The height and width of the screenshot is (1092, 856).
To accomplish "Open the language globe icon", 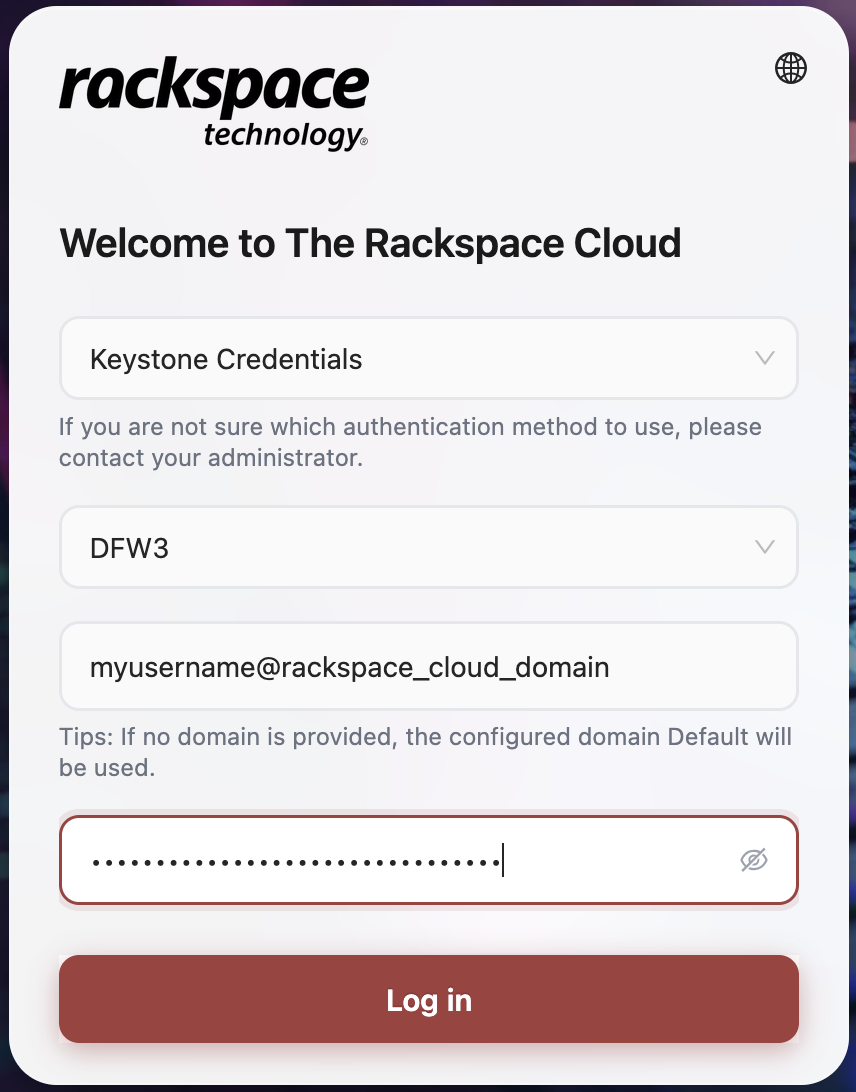I will (x=791, y=68).
